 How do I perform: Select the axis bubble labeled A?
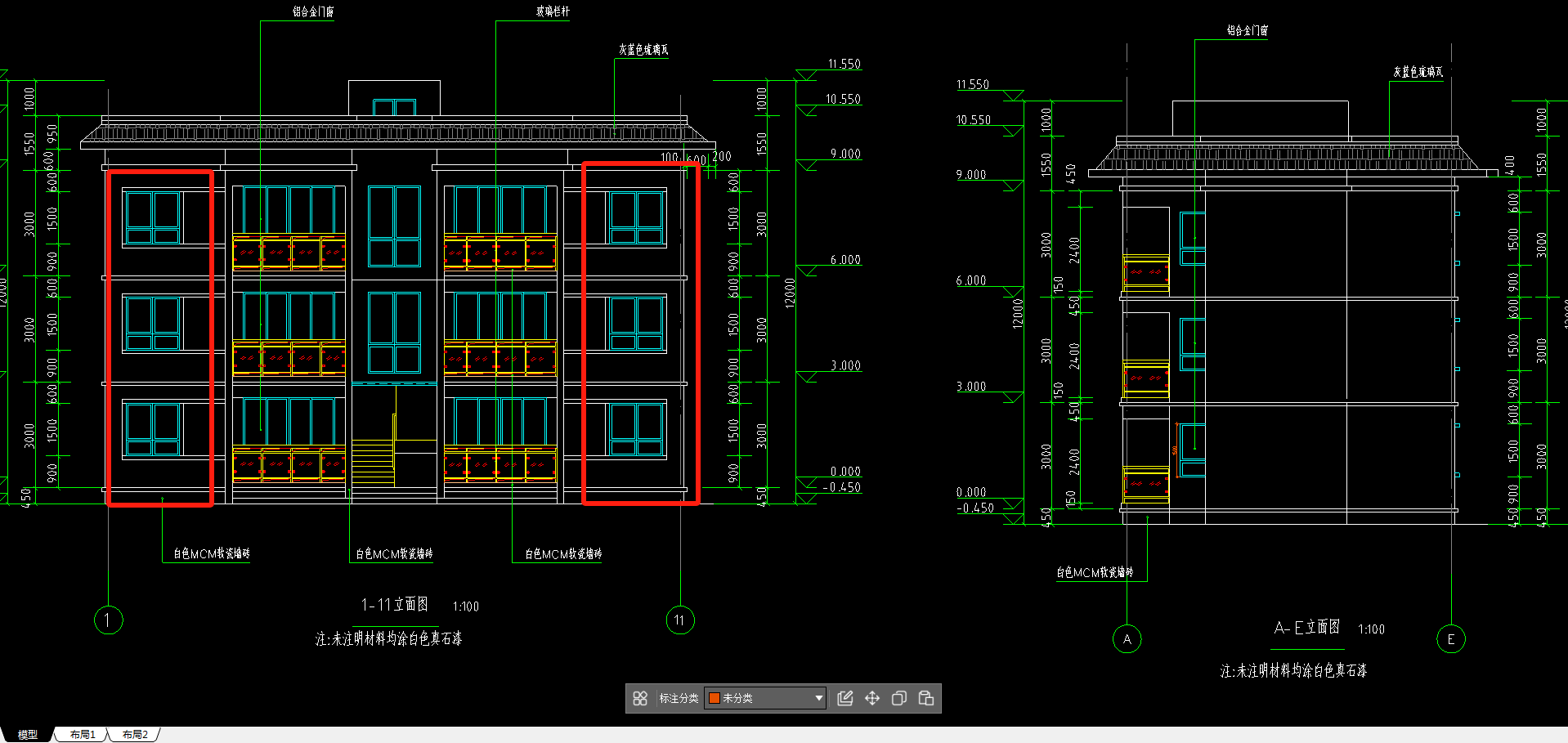[1127, 638]
